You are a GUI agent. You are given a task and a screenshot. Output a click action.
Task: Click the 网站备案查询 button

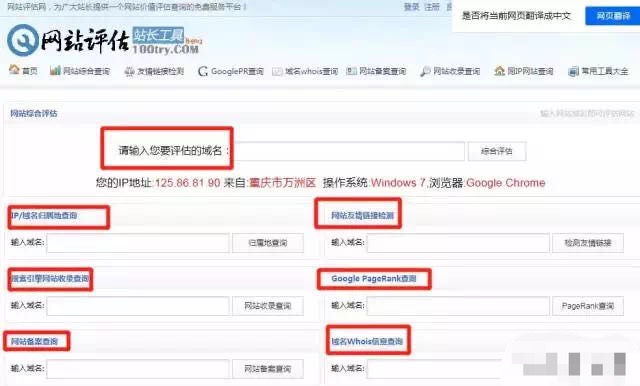click(x=268, y=369)
